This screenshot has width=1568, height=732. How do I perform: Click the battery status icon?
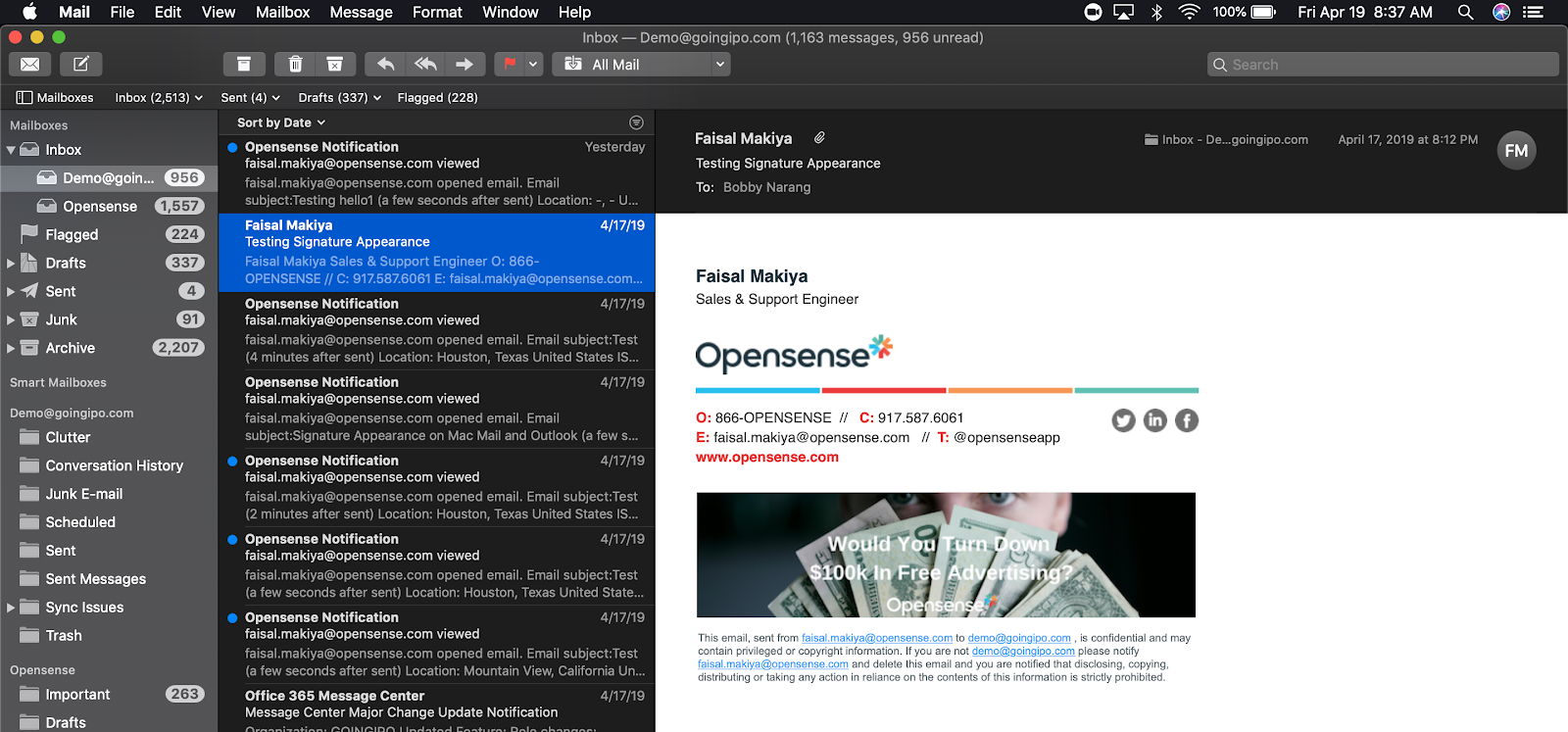click(x=1264, y=12)
